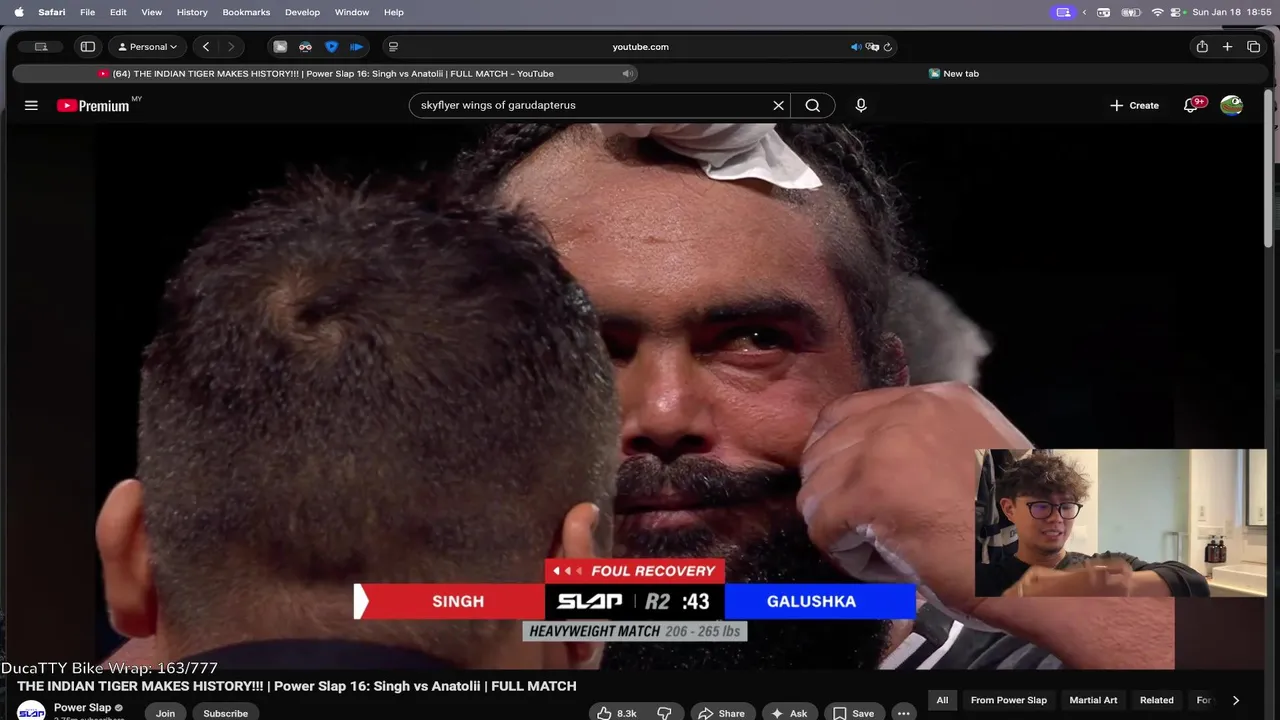Open the translate page icon
Viewport: 1280px width, 720px height.
[x=872, y=47]
